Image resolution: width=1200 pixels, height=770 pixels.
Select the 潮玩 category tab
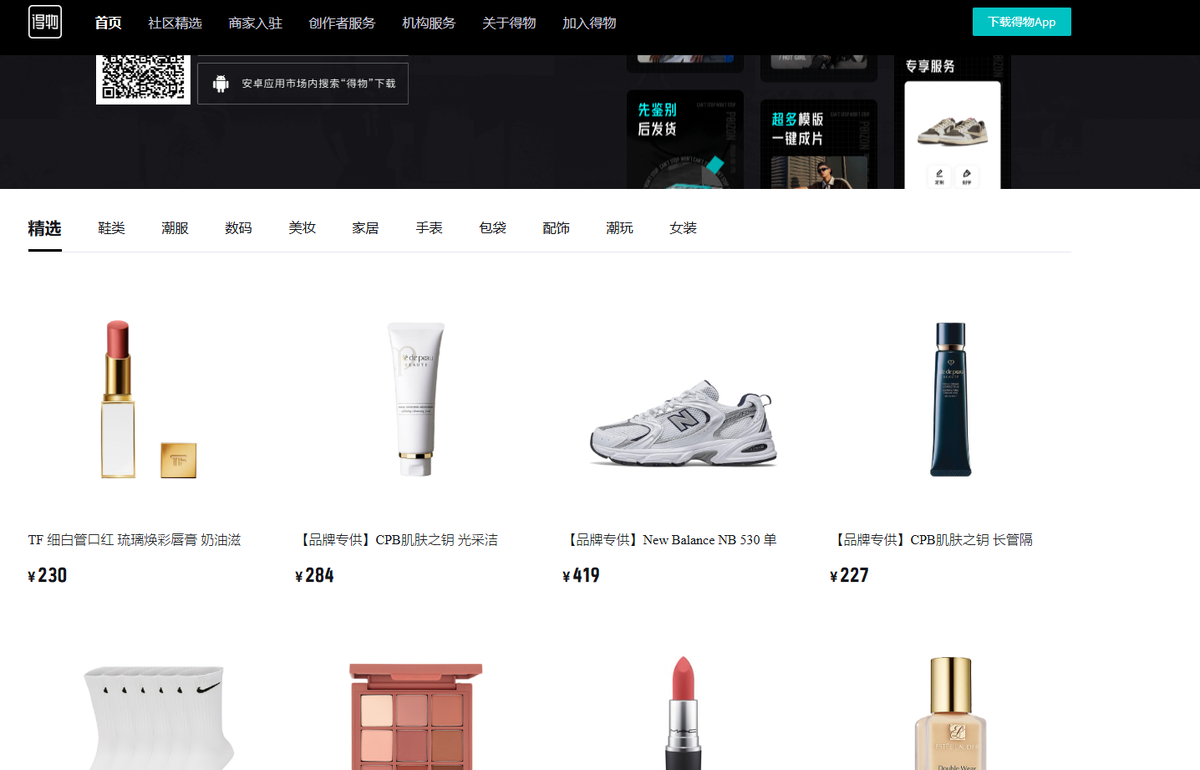pyautogui.click(x=619, y=228)
